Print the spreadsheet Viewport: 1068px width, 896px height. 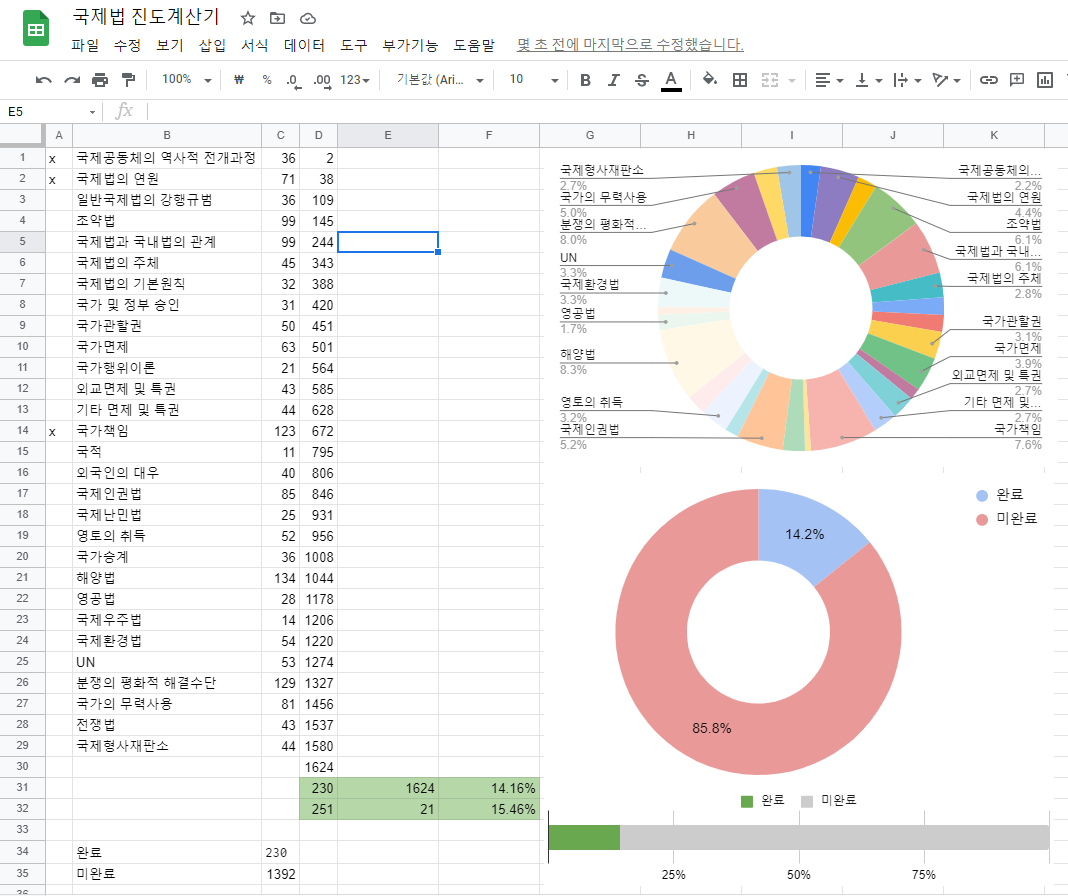[99, 80]
